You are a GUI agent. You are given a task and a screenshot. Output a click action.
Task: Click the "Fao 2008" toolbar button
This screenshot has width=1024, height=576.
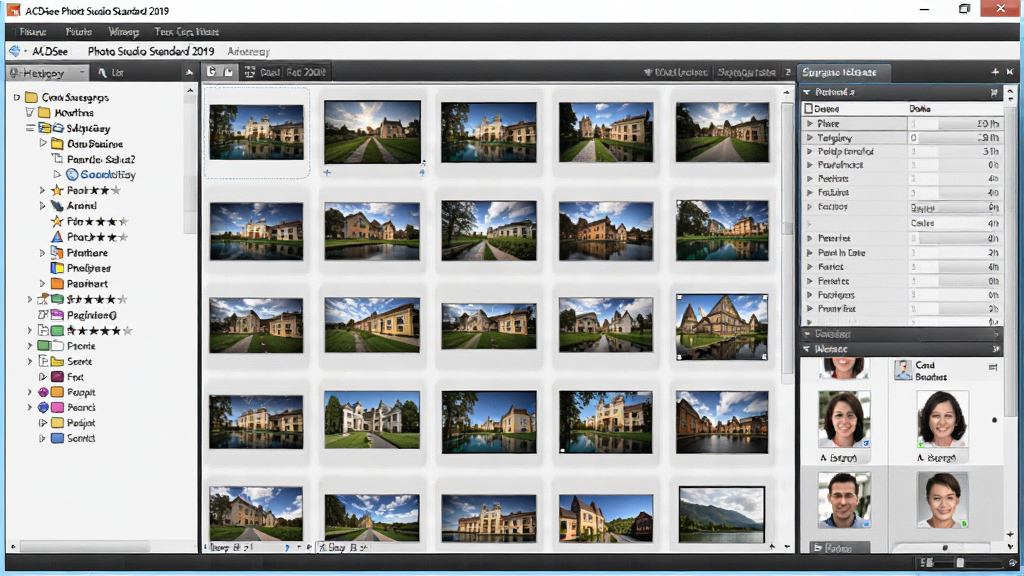[x=306, y=72]
